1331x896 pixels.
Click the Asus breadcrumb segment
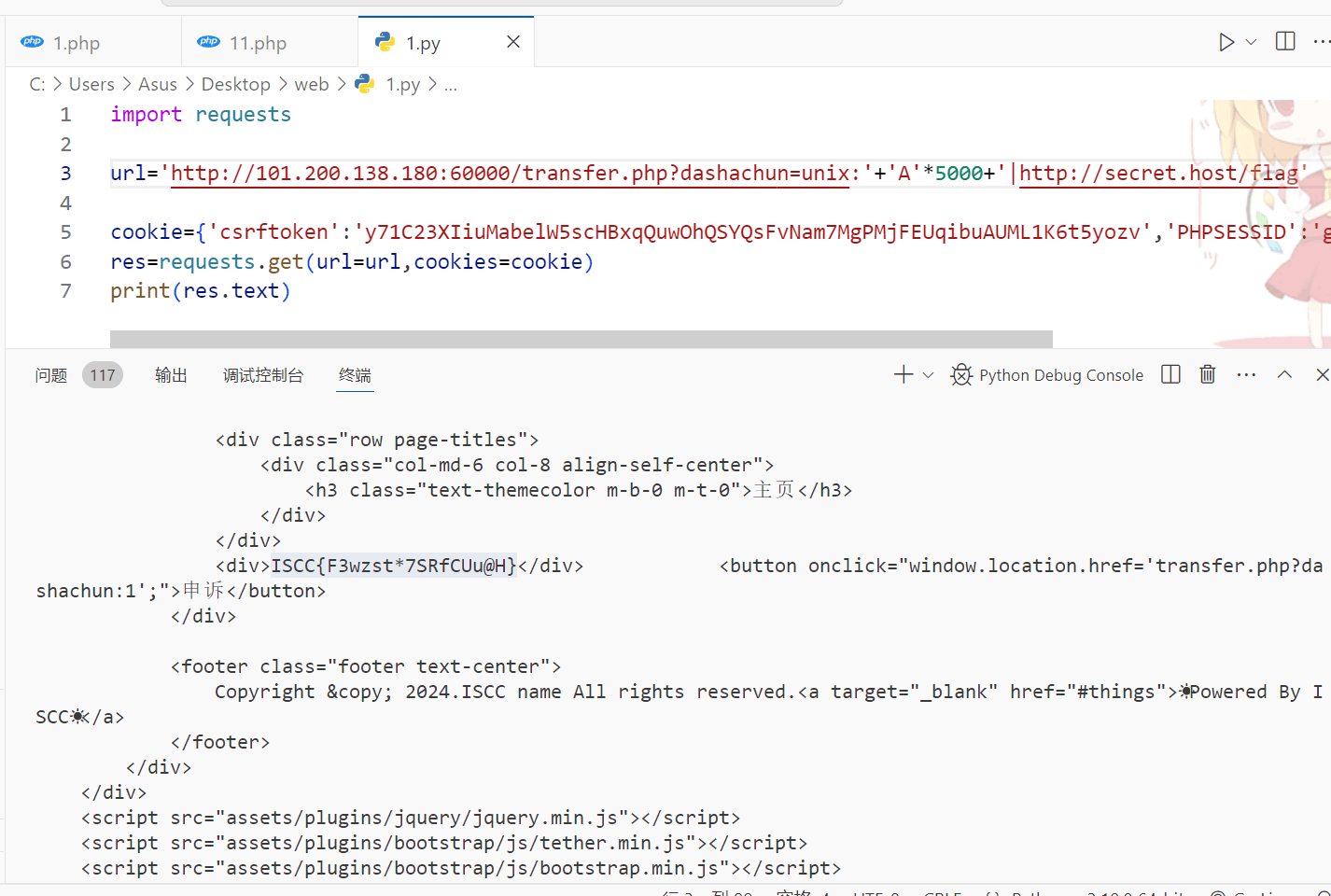coord(158,84)
